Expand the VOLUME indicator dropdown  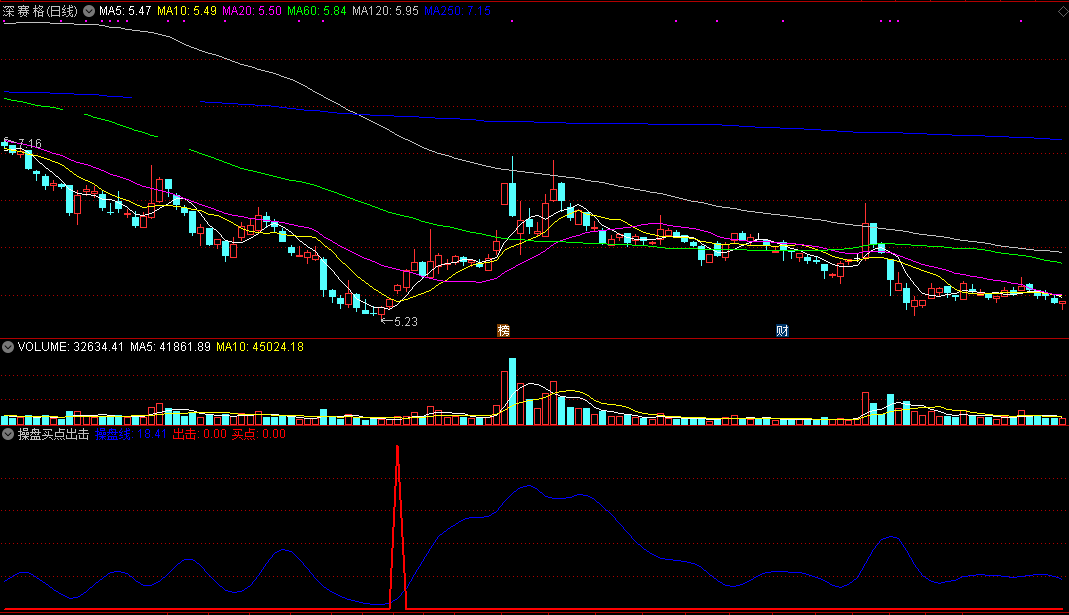8,347
